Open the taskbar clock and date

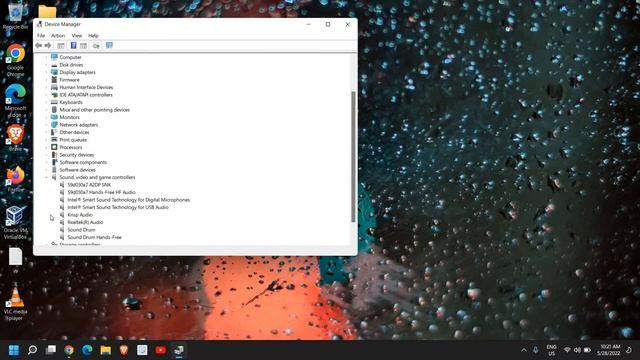[610, 350]
